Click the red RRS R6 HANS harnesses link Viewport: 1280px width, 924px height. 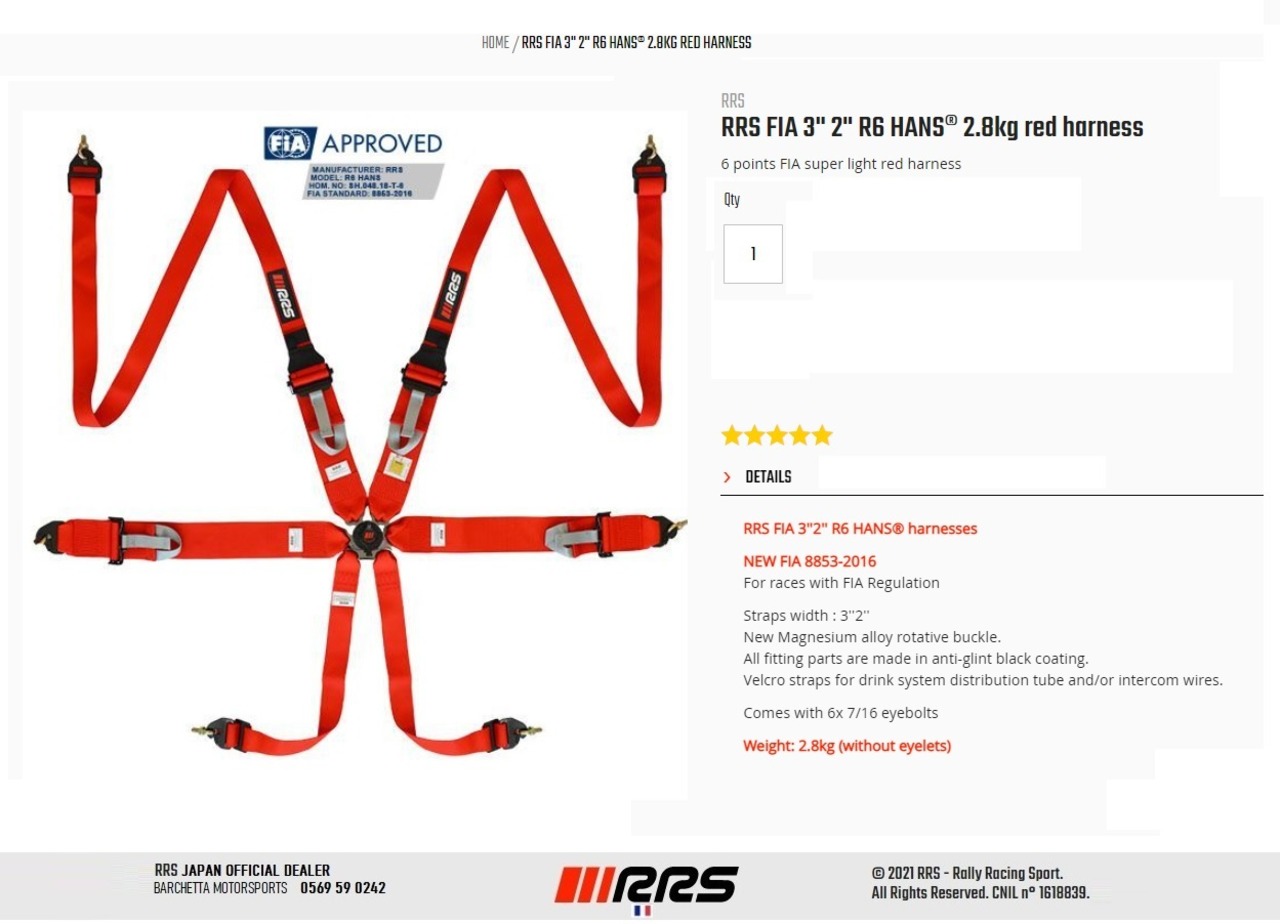point(860,528)
